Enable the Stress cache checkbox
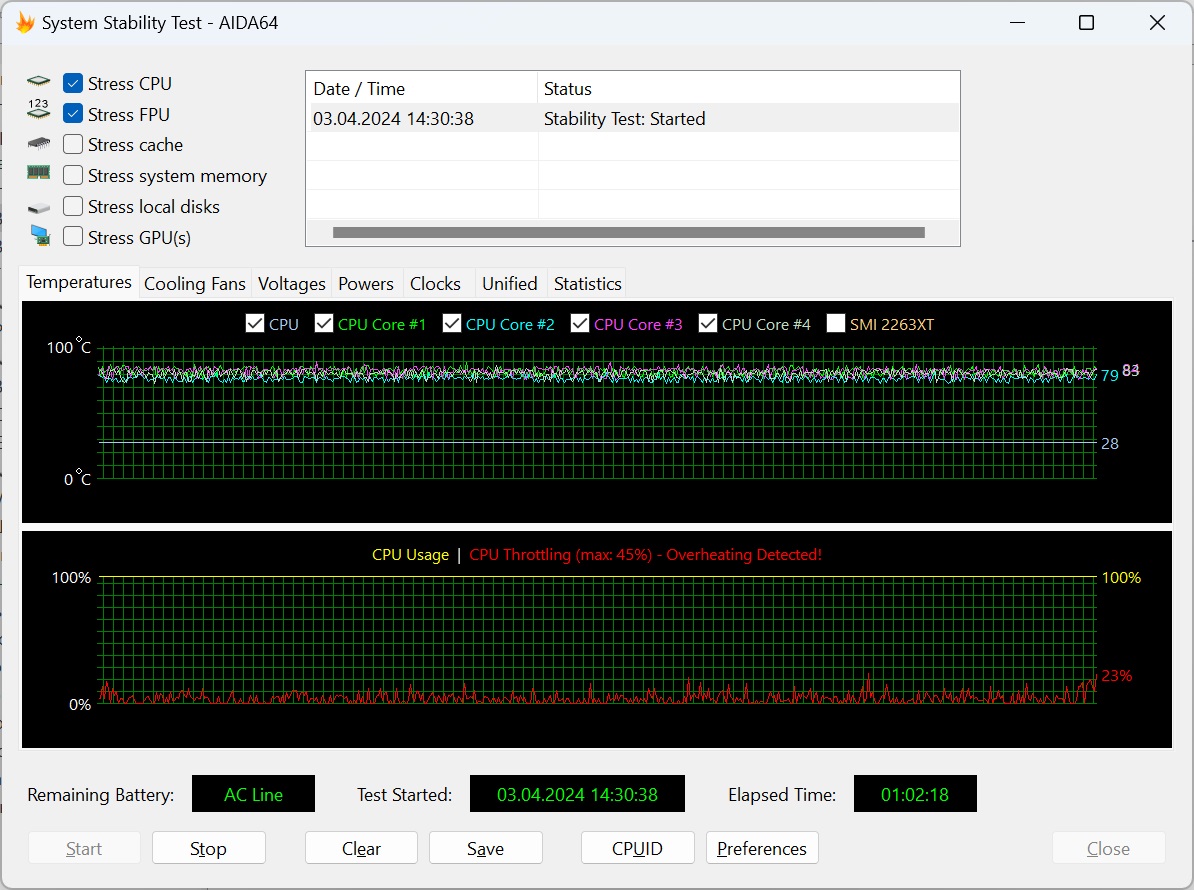Screen dimensions: 1194x890 point(73,145)
